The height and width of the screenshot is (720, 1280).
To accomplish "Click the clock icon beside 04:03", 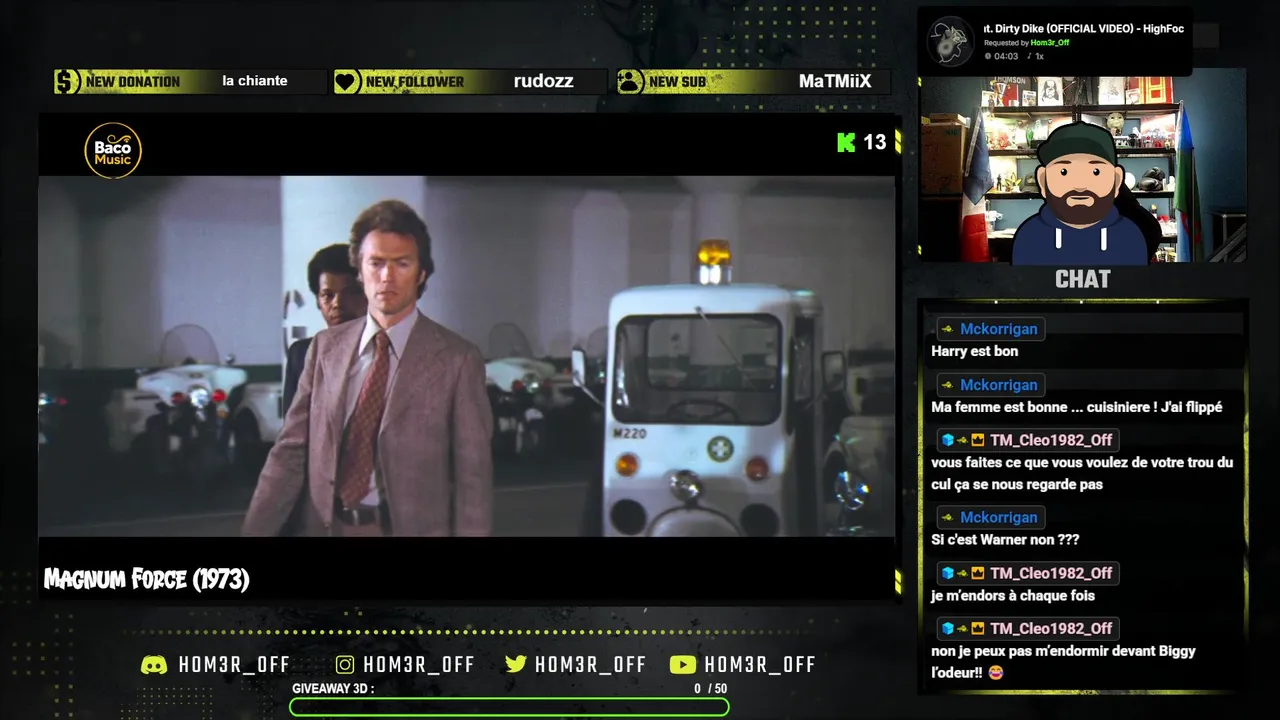I will pos(988,56).
